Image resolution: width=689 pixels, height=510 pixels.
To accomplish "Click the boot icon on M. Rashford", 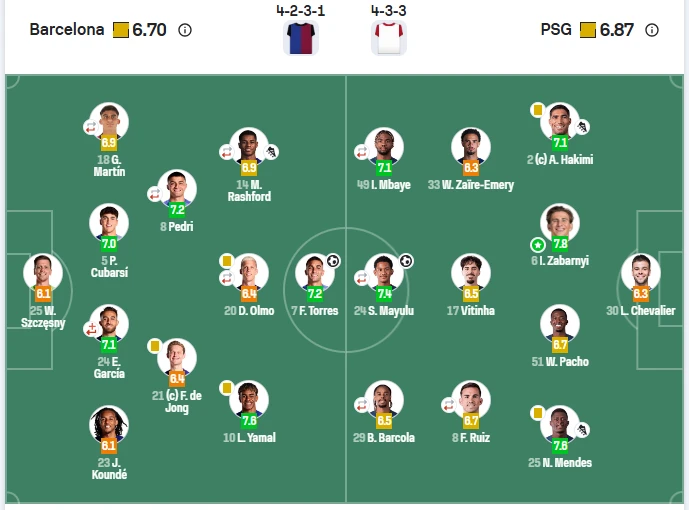I will coord(270,152).
